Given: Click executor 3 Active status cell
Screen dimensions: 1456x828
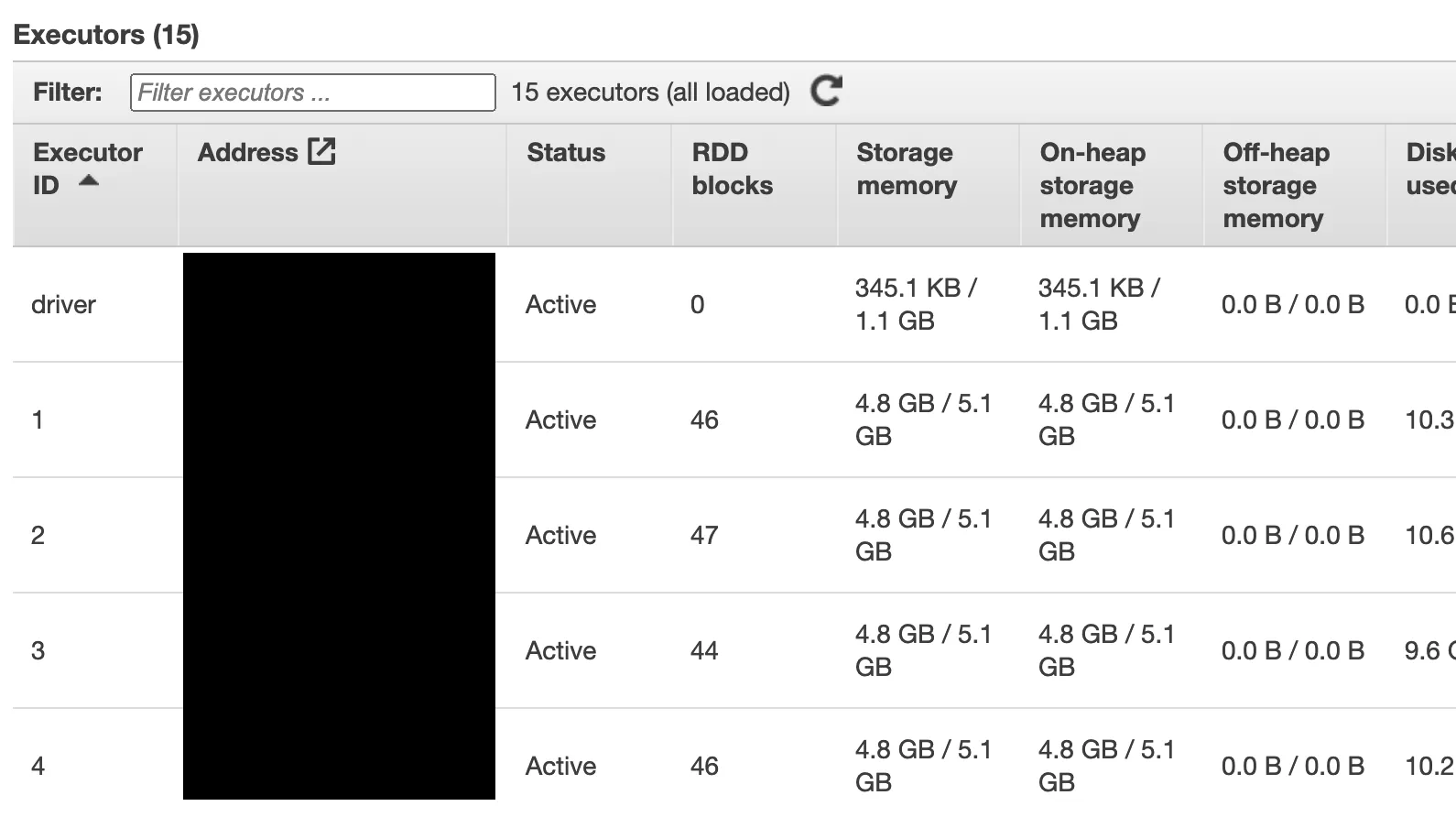Looking at the screenshot, I should click(560, 650).
